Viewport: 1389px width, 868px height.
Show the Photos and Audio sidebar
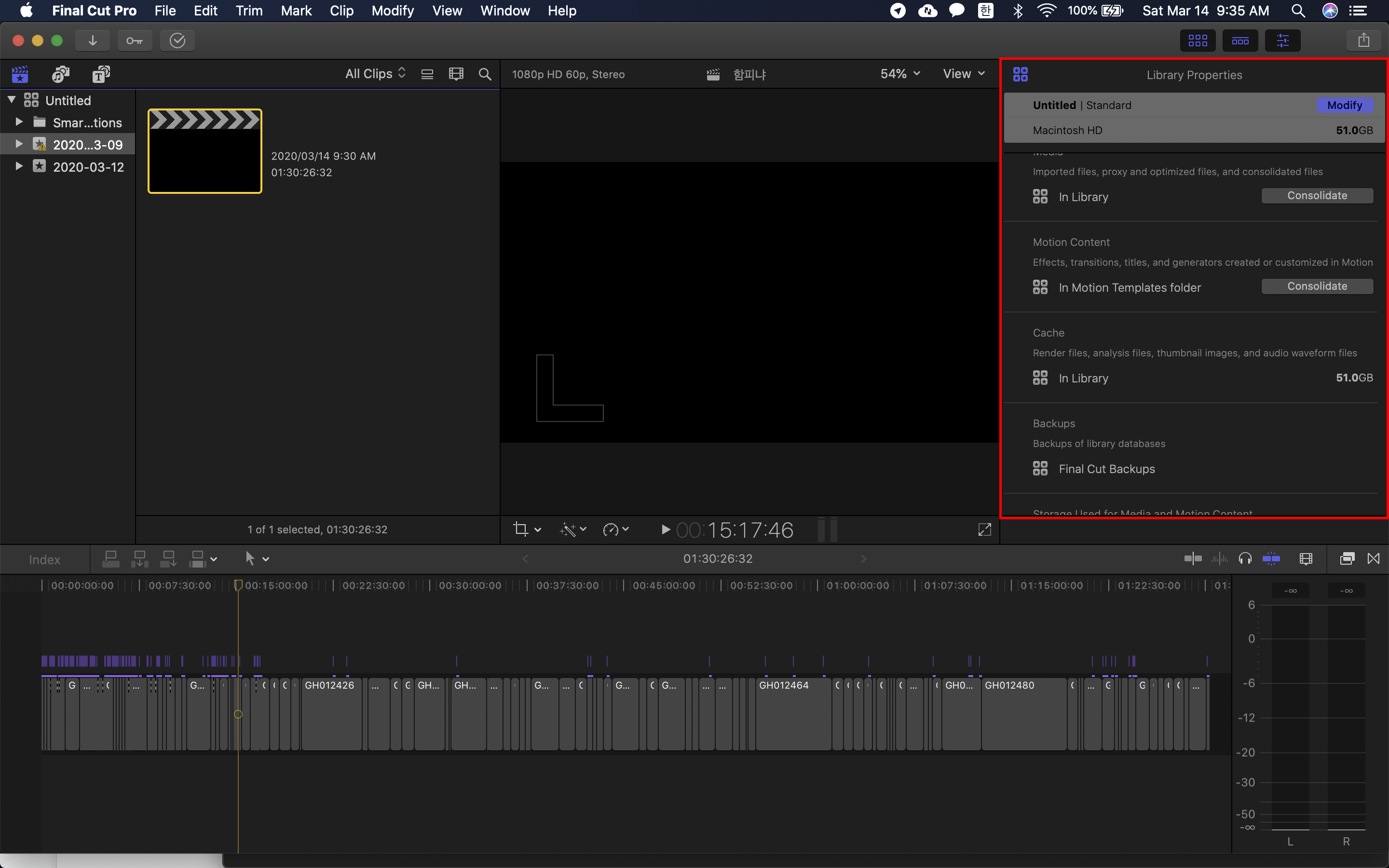coord(60,74)
